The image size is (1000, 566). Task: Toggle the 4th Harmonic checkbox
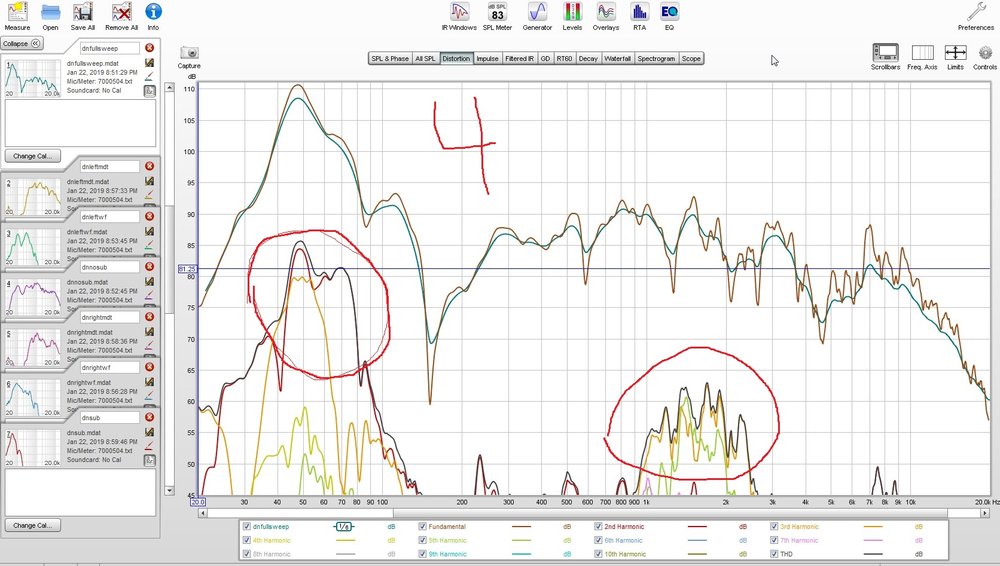[x=247, y=540]
